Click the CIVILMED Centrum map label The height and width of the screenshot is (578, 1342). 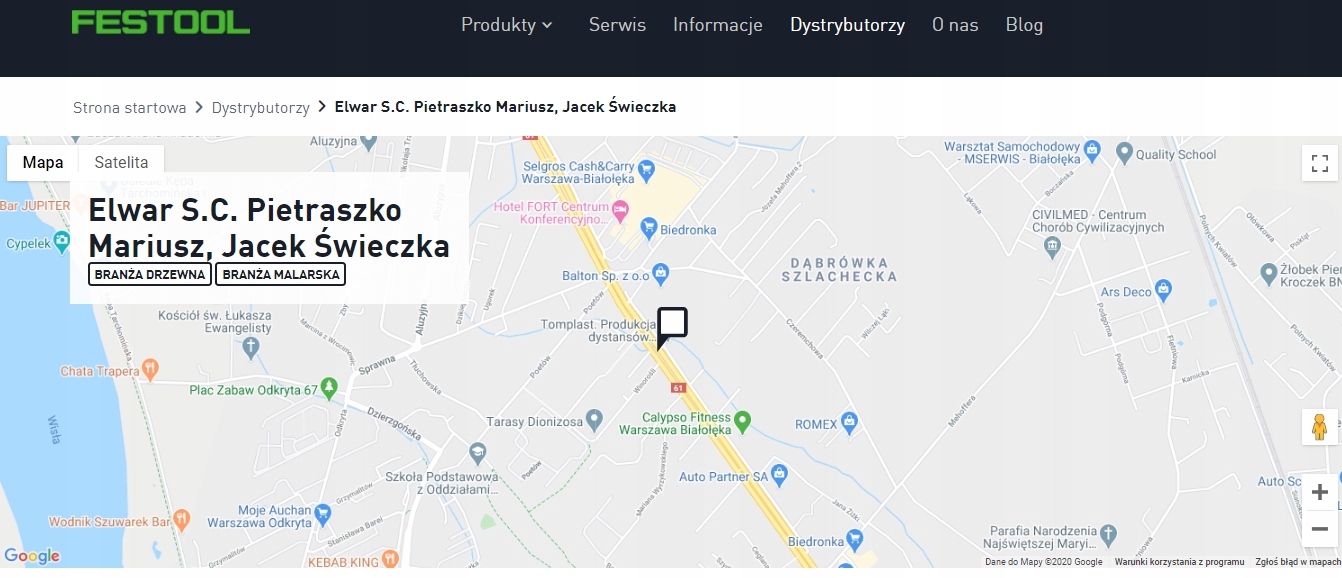(x=1098, y=221)
